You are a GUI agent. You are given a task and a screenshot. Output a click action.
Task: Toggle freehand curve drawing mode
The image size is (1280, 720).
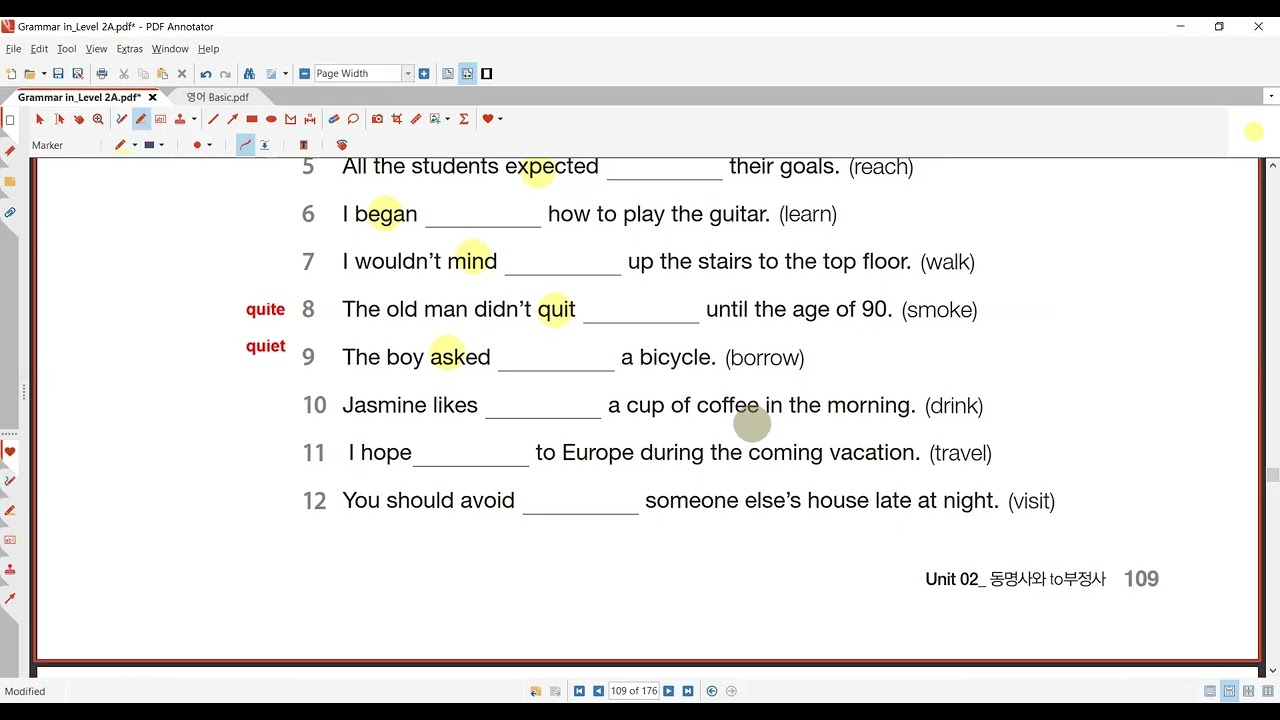tap(245, 145)
